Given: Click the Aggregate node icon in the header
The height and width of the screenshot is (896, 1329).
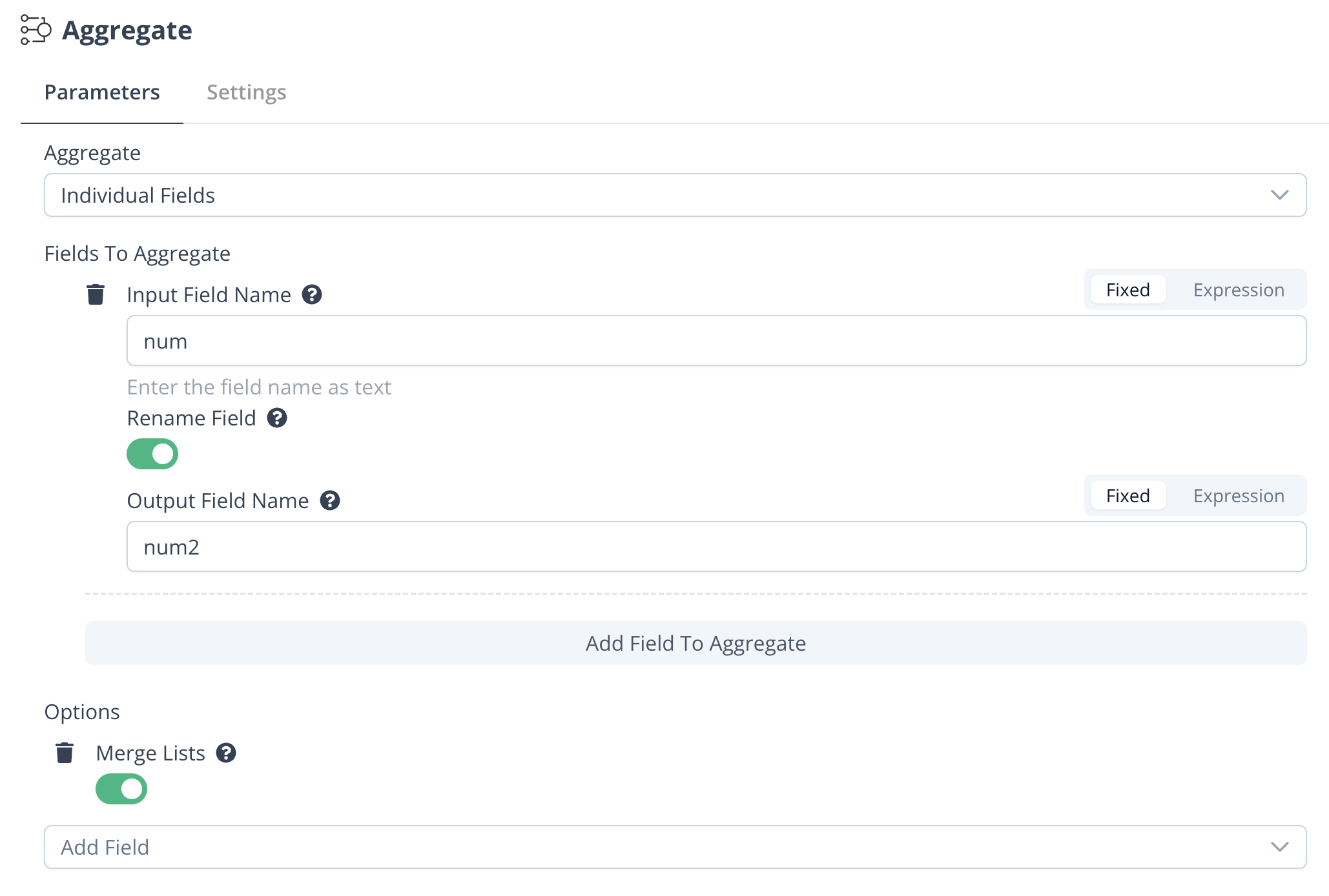Looking at the screenshot, I should pos(34,29).
